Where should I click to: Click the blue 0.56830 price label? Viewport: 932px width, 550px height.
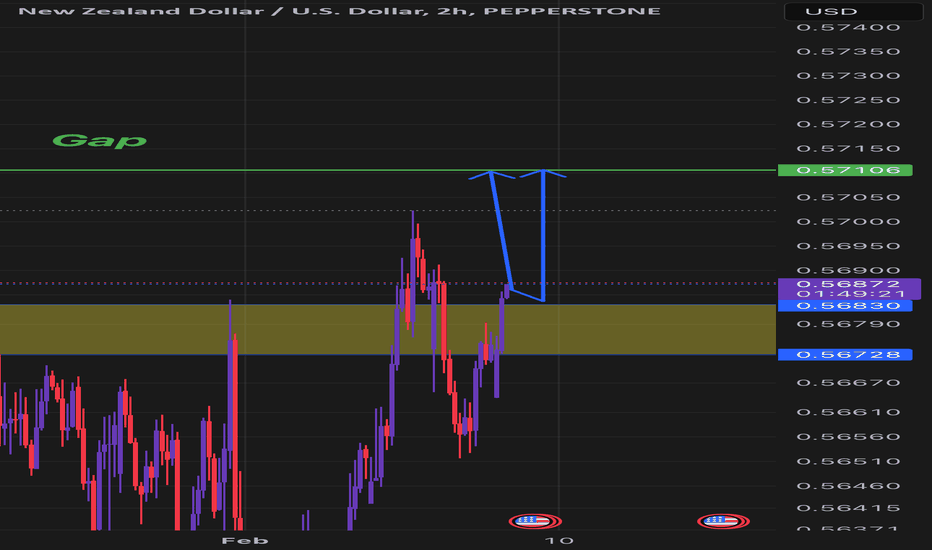click(845, 306)
